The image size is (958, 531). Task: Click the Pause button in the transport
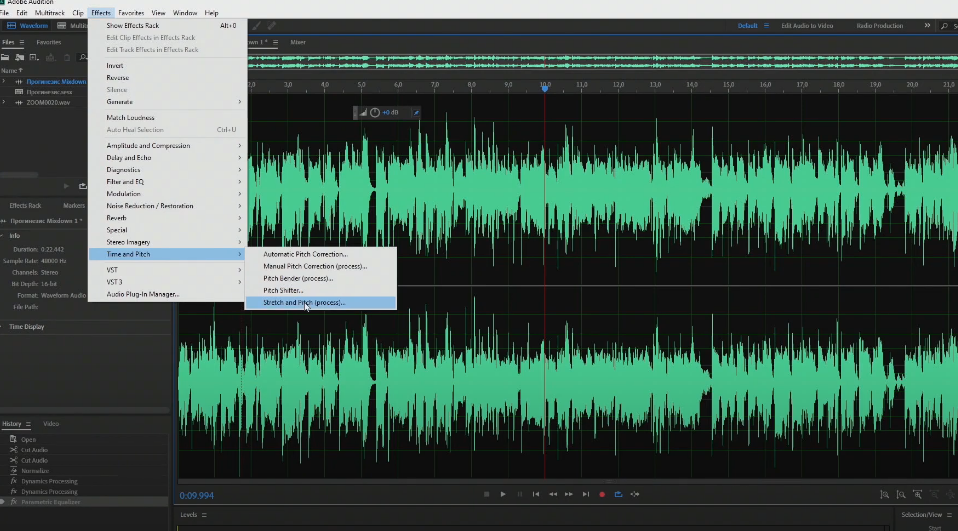[x=519, y=494]
